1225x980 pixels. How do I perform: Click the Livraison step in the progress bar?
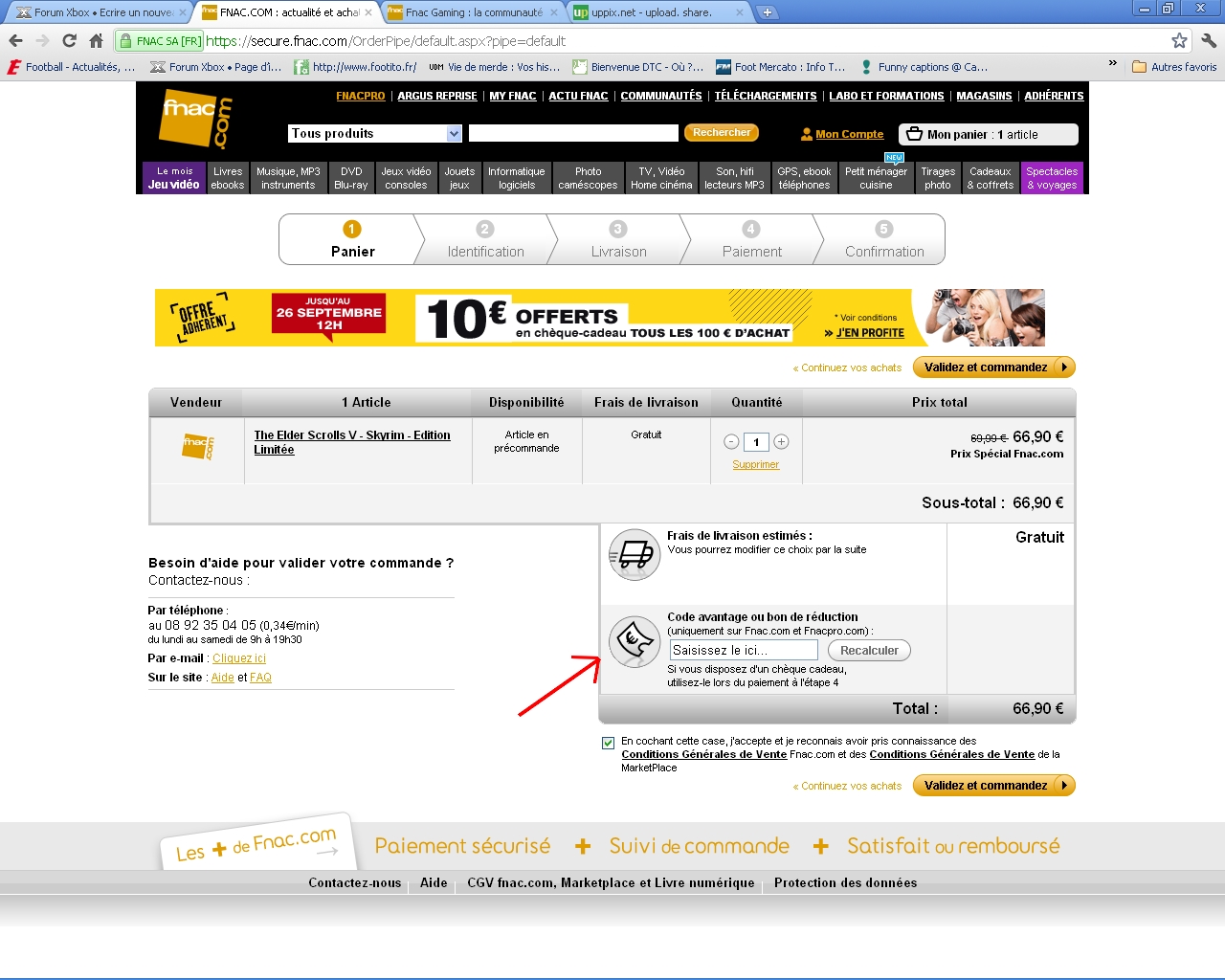(x=618, y=239)
